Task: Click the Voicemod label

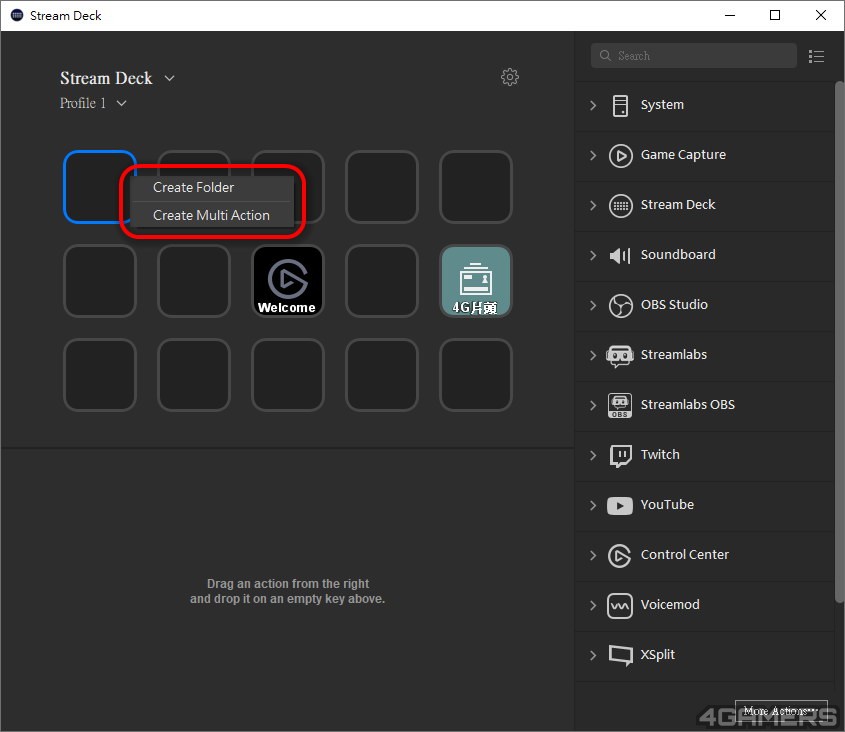Action: tap(670, 605)
